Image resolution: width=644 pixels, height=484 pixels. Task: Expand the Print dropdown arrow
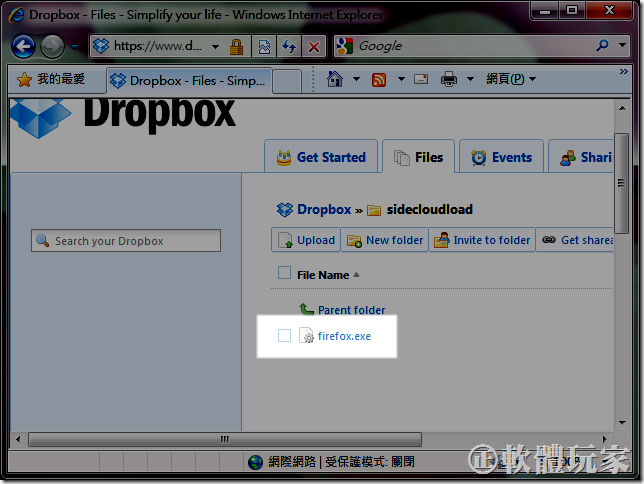[471, 78]
